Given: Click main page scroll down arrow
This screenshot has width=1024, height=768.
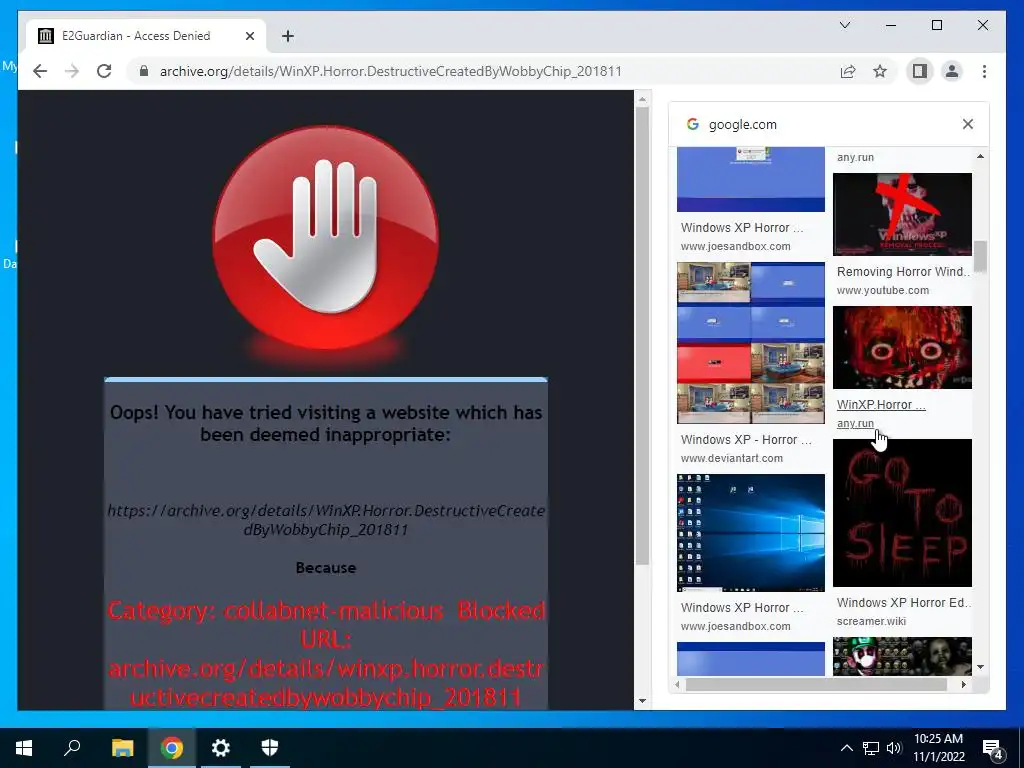Looking at the screenshot, I should pyautogui.click(x=642, y=701).
